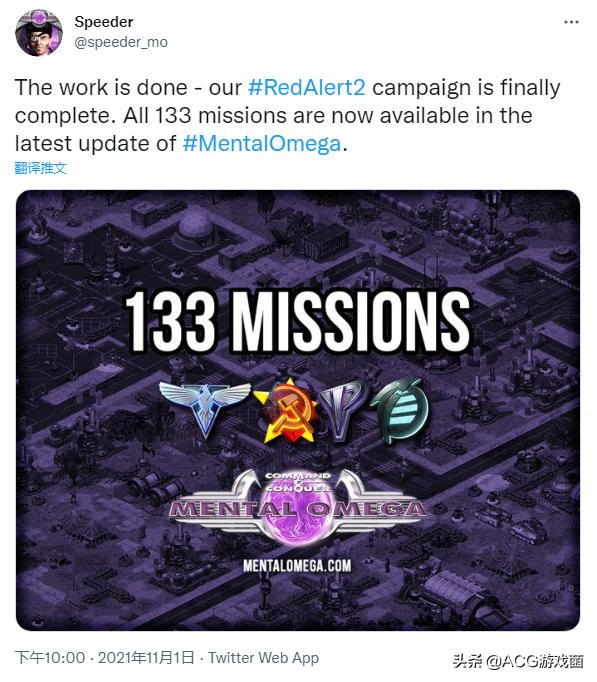Open the tweet timestamp 下午10:00 · 2021年11月1日
This screenshot has width=597, height=682.
[x=104, y=657]
